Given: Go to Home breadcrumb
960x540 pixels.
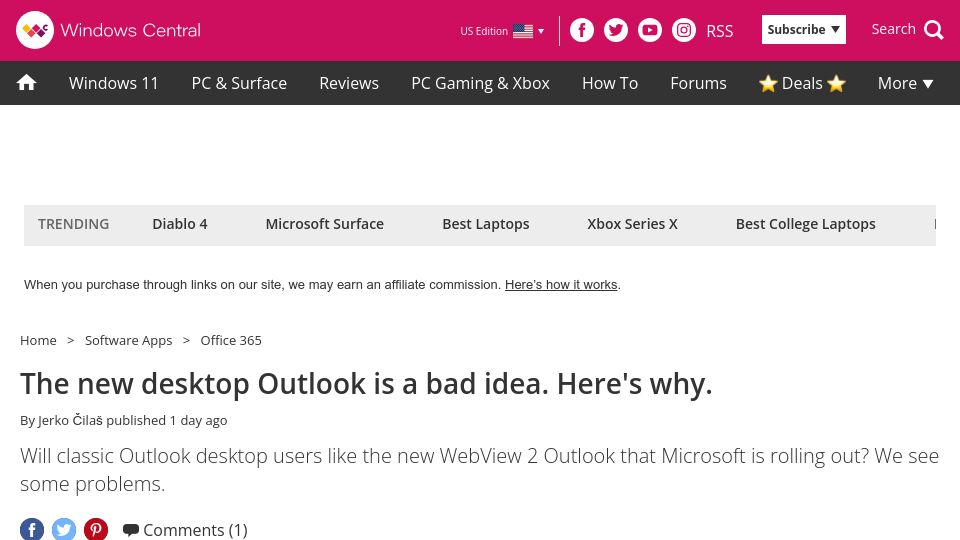Looking at the screenshot, I should [x=38, y=340].
